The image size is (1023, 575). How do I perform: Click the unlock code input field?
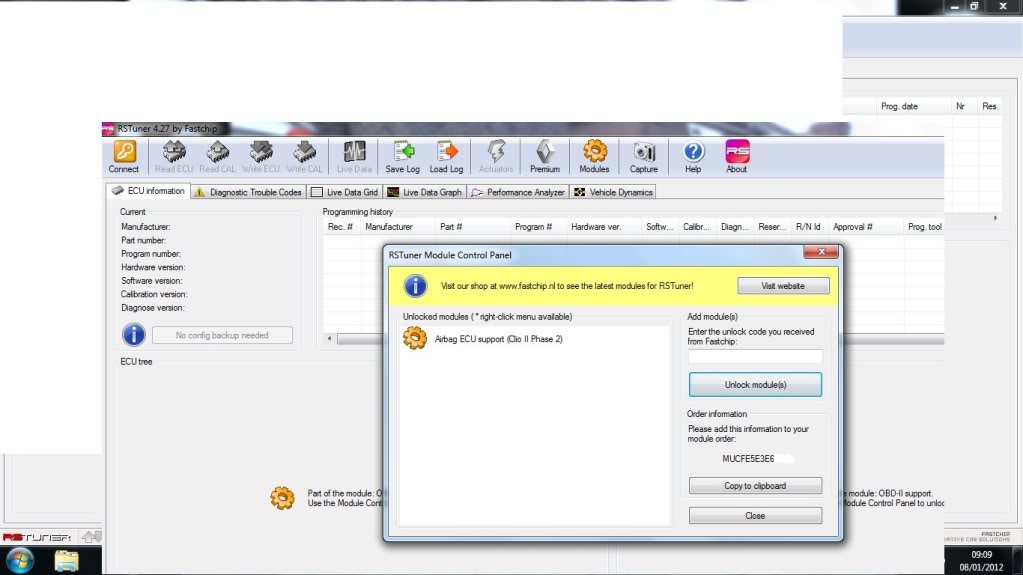coord(755,356)
